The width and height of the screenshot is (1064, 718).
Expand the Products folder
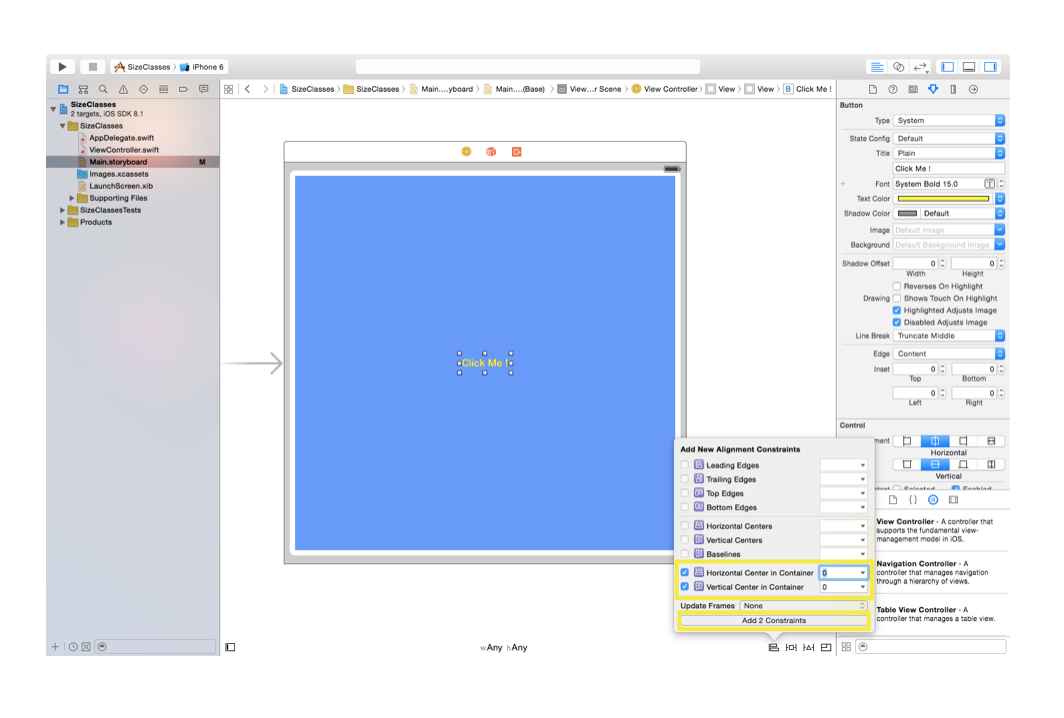point(62,223)
